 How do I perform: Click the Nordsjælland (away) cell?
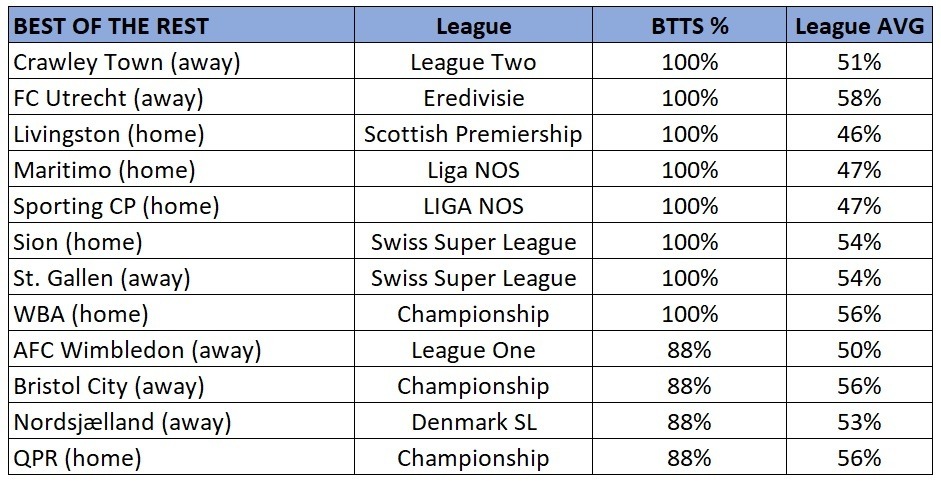point(181,421)
